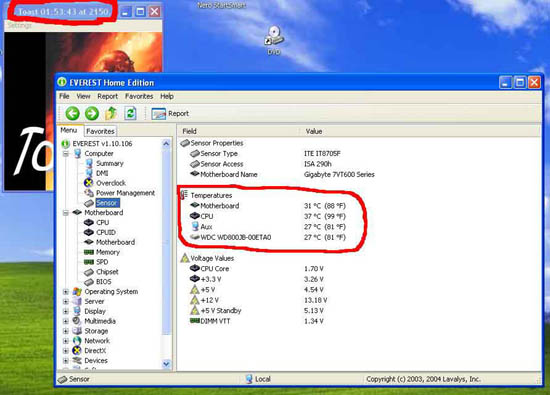Select the Overclock tree item
550x395 pixels.
pos(111,183)
